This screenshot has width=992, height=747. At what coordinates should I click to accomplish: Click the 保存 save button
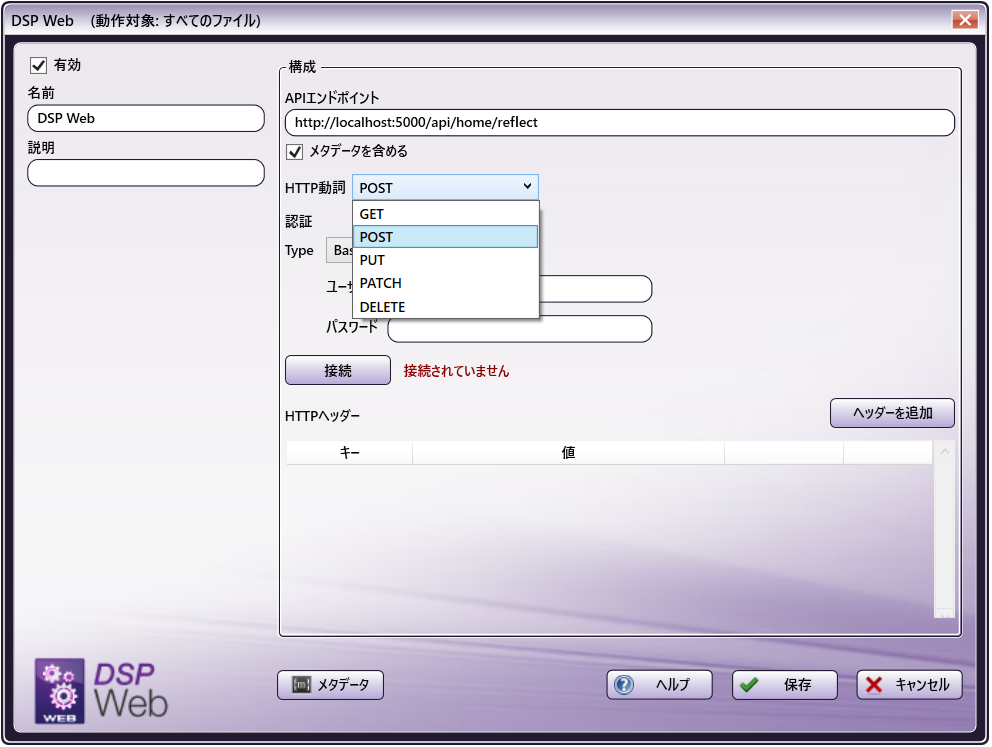[786, 686]
